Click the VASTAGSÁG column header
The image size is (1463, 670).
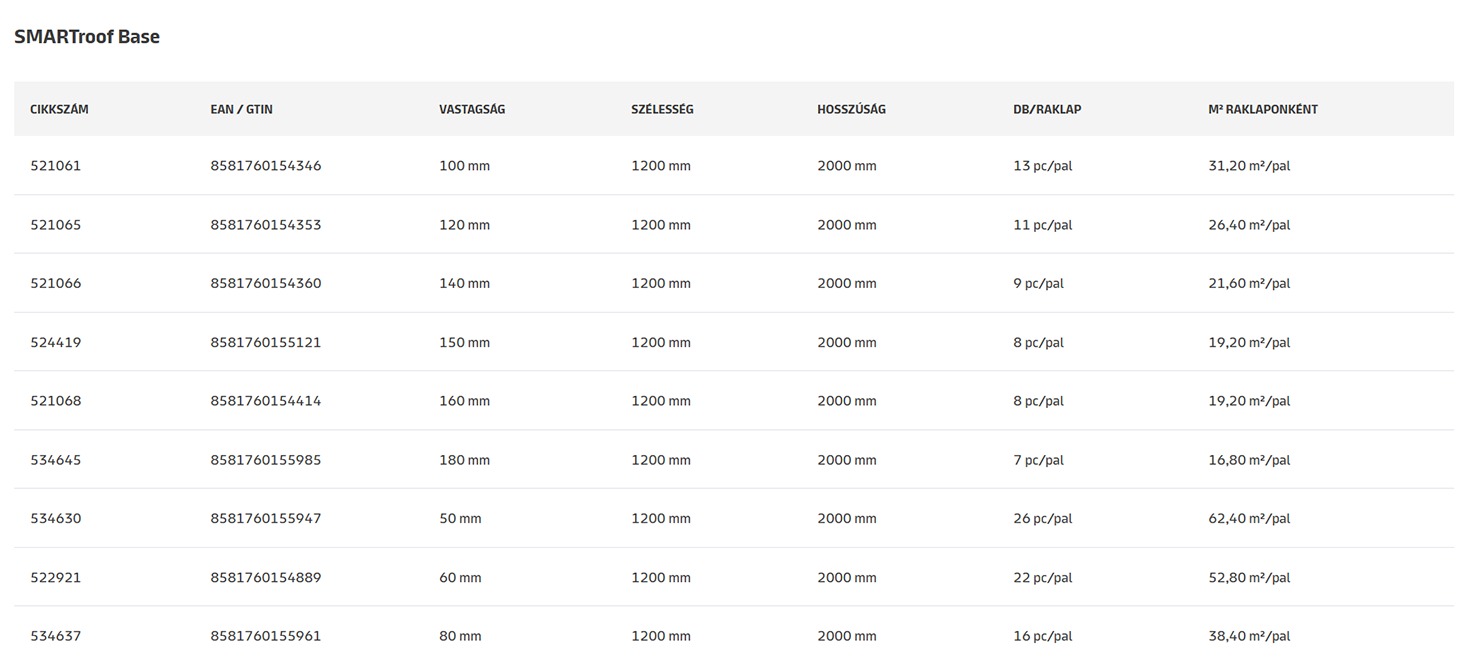(472, 109)
